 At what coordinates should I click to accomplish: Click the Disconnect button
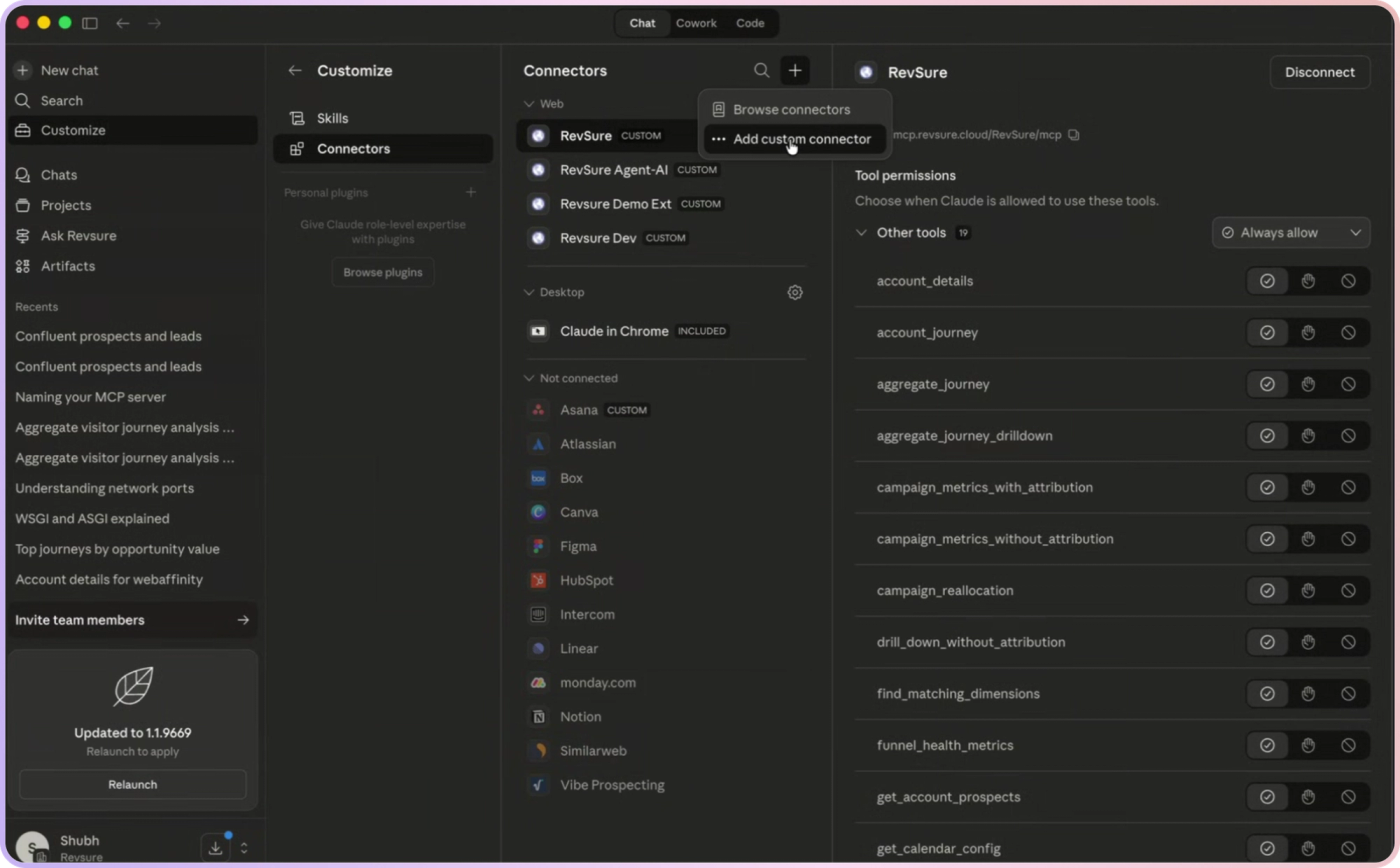pyautogui.click(x=1320, y=72)
